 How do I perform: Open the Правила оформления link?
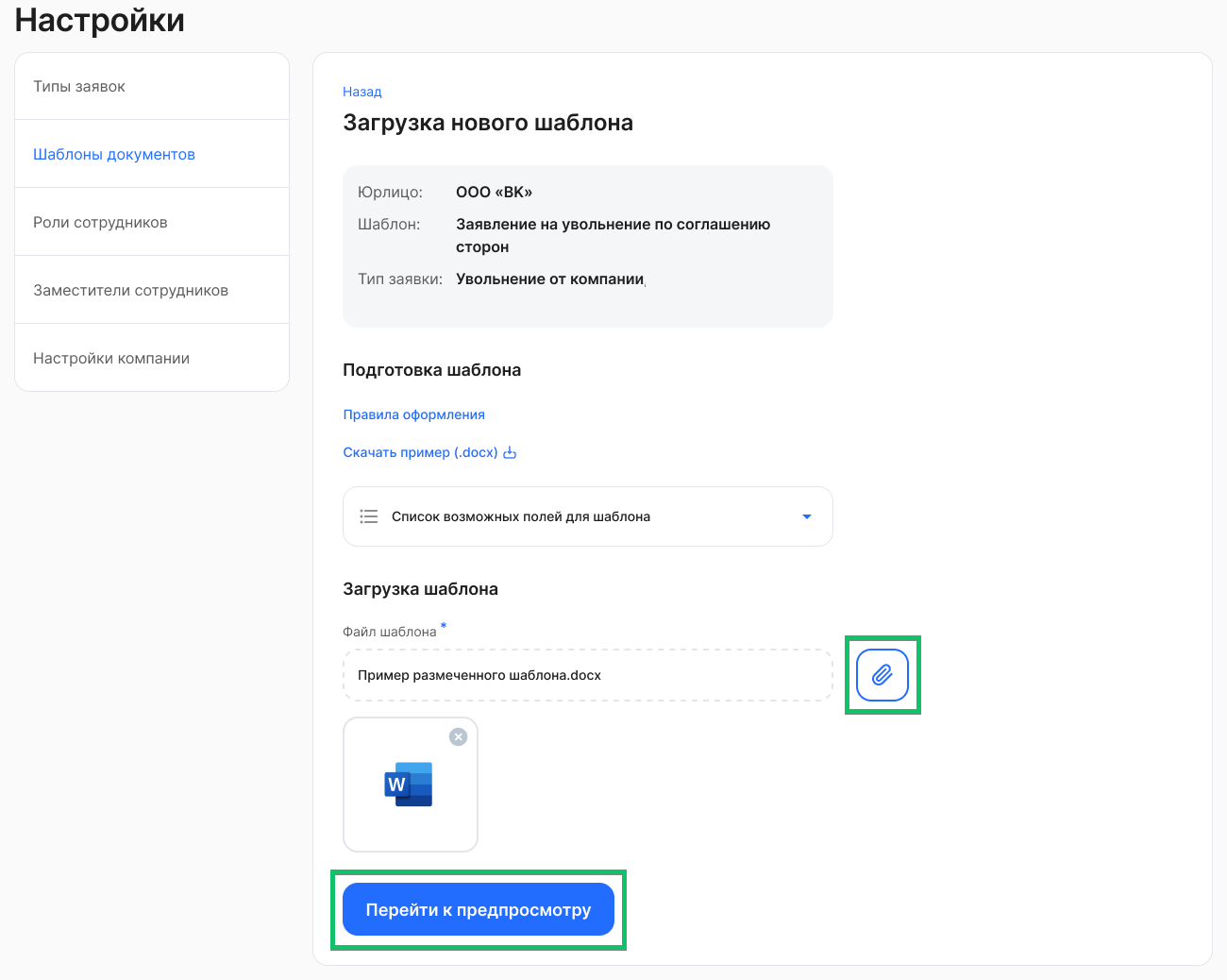click(413, 414)
